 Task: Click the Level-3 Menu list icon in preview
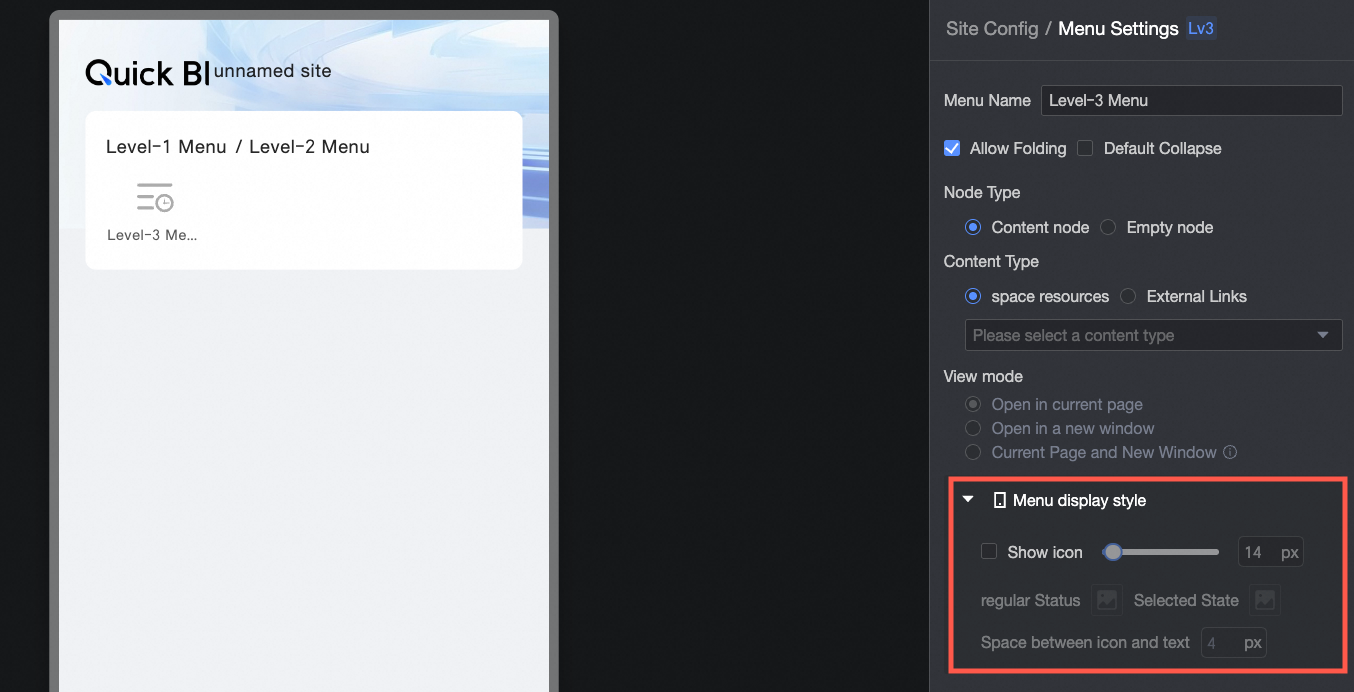pos(155,197)
